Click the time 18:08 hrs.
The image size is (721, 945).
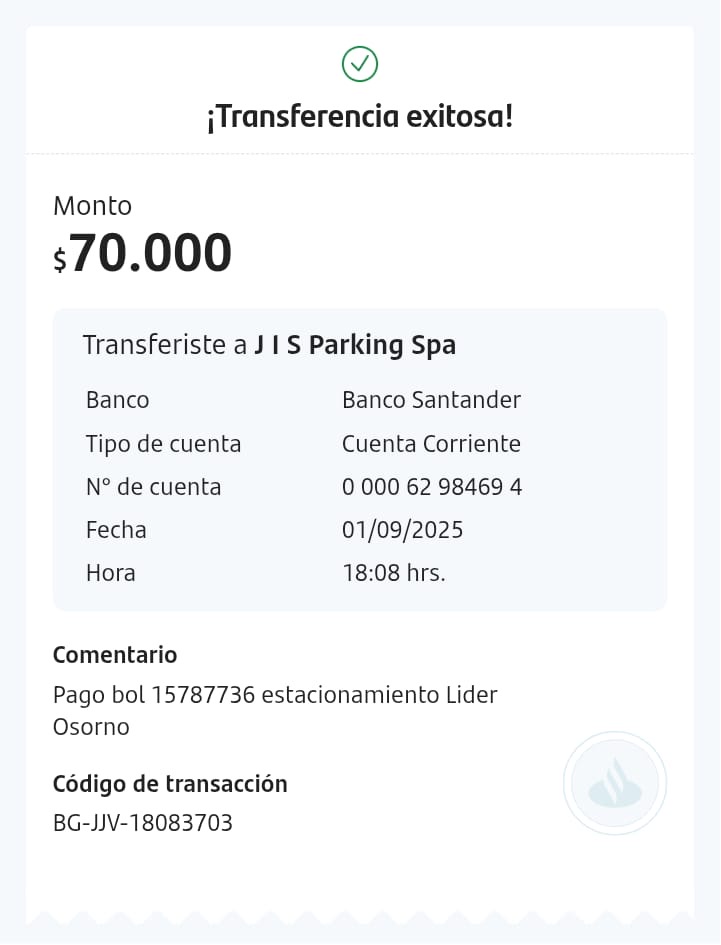(x=394, y=573)
